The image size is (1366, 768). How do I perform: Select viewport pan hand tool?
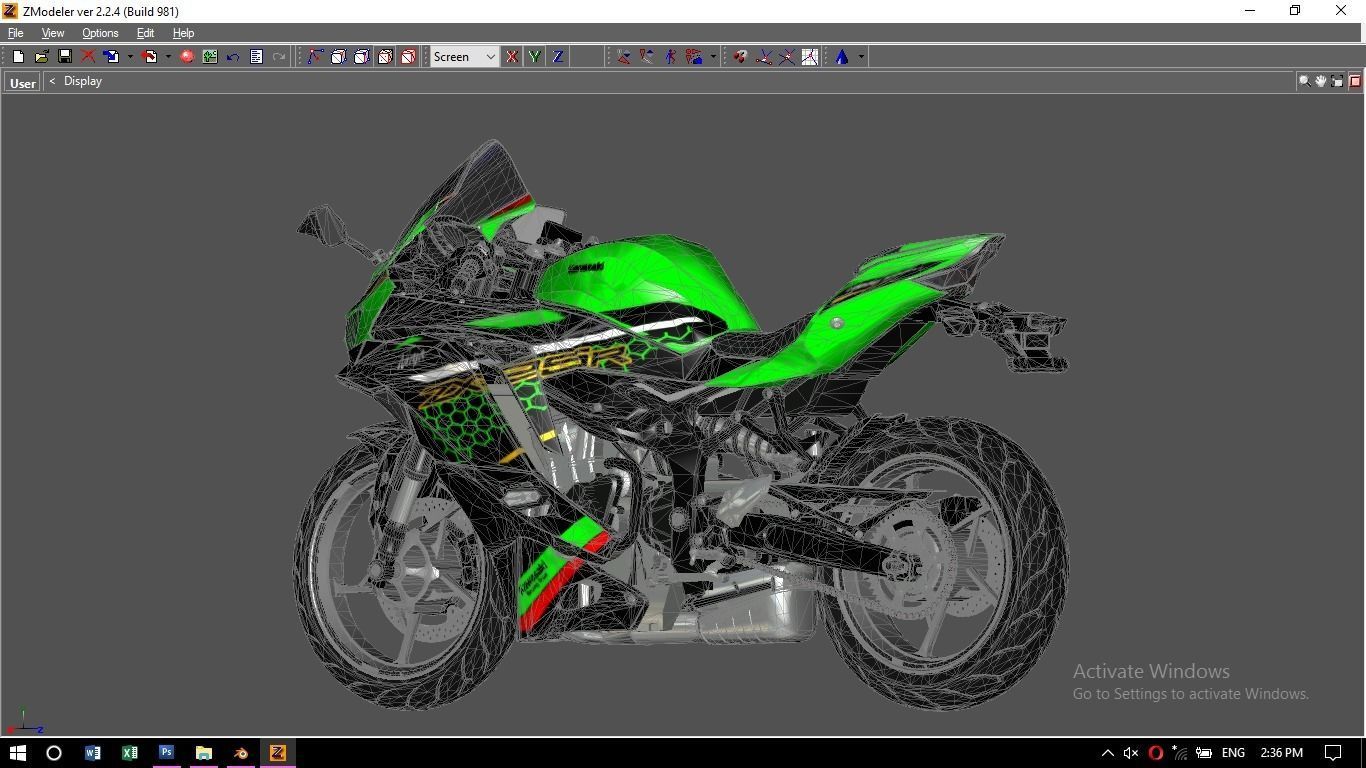(1321, 81)
